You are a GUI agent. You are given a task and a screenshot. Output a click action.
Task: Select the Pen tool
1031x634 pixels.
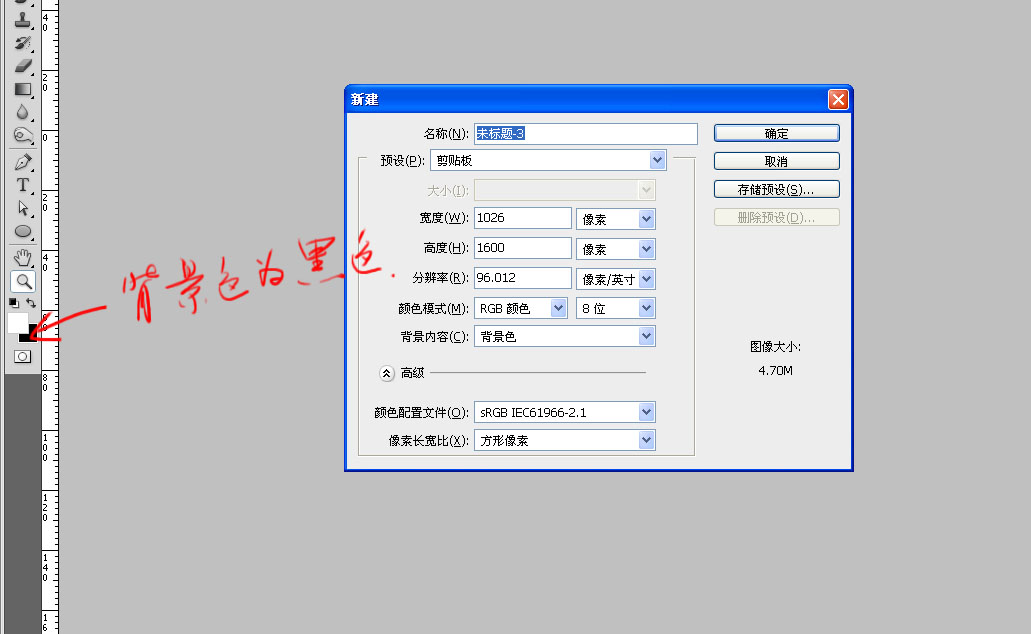[23, 162]
